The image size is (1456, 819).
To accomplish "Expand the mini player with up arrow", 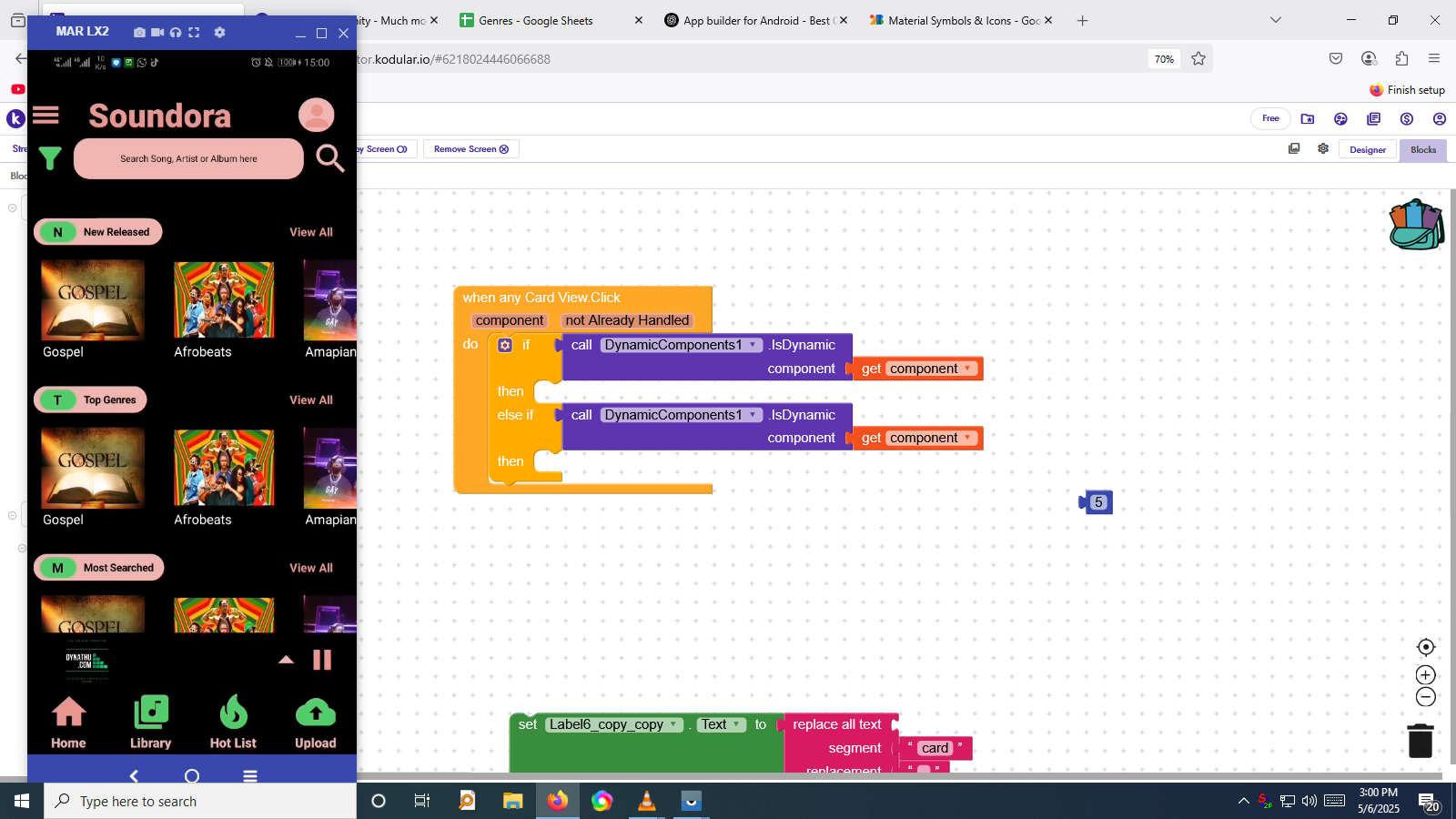I will pos(286,660).
